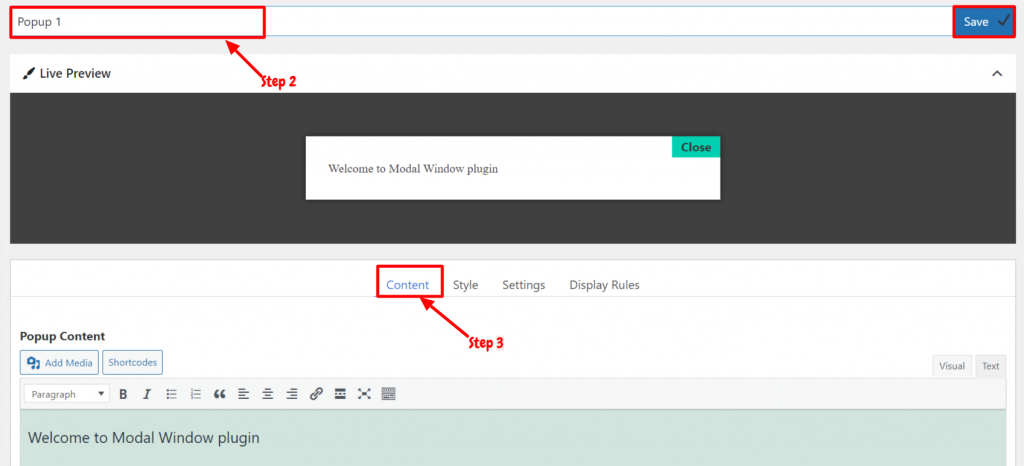1024x466 pixels.
Task: Close the preview popup
Action: point(696,147)
